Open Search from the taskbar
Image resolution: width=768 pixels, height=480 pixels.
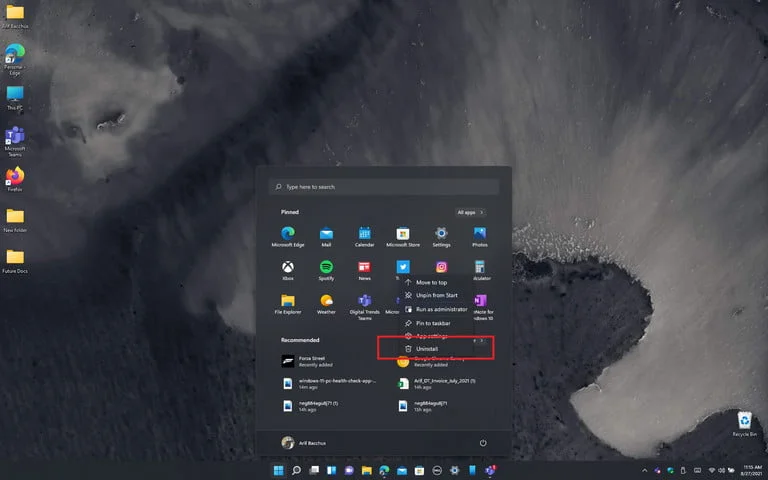[296, 471]
